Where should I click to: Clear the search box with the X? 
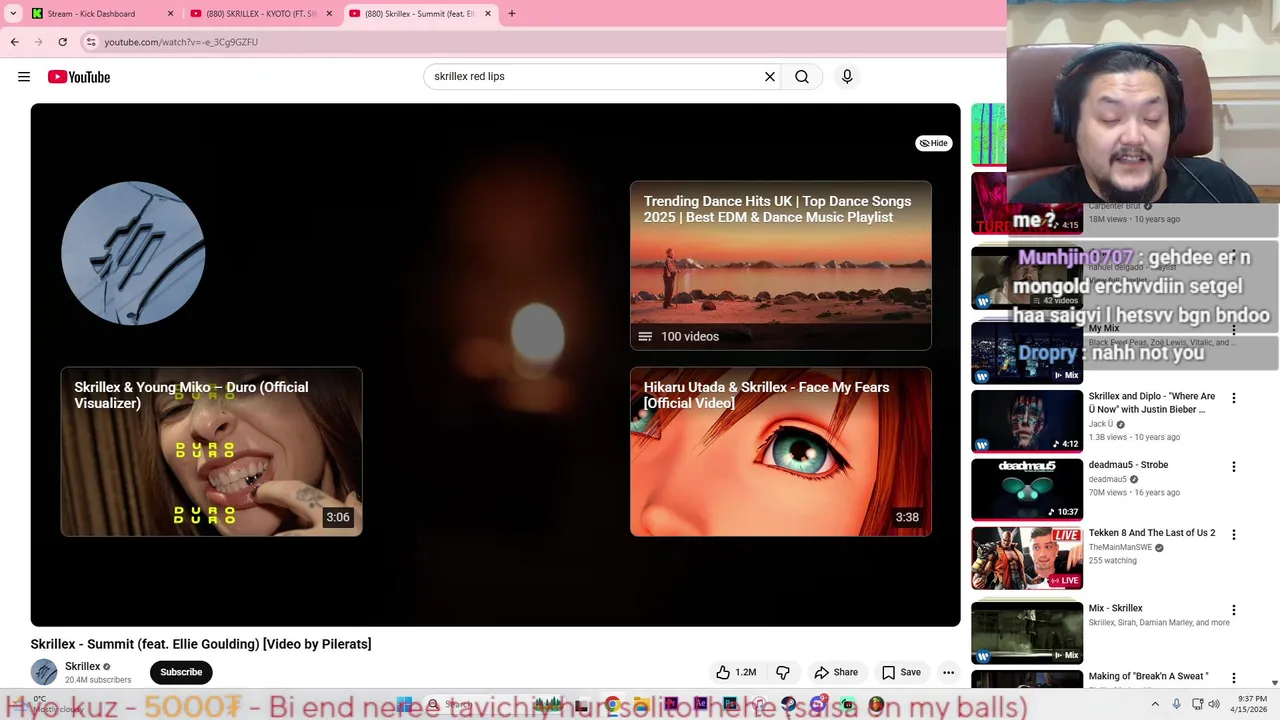770,77
